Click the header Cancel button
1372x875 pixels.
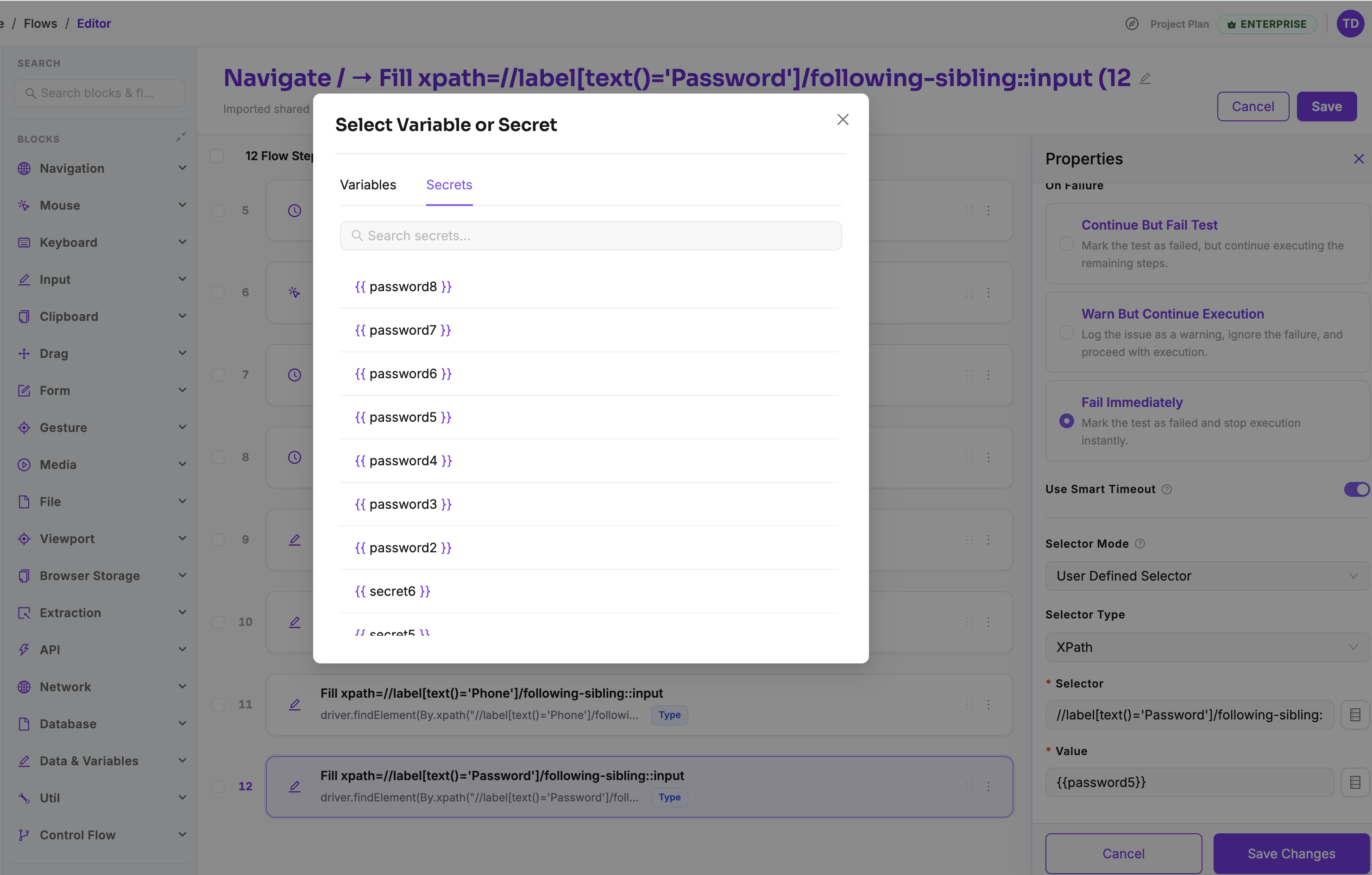pyautogui.click(x=1253, y=106)
